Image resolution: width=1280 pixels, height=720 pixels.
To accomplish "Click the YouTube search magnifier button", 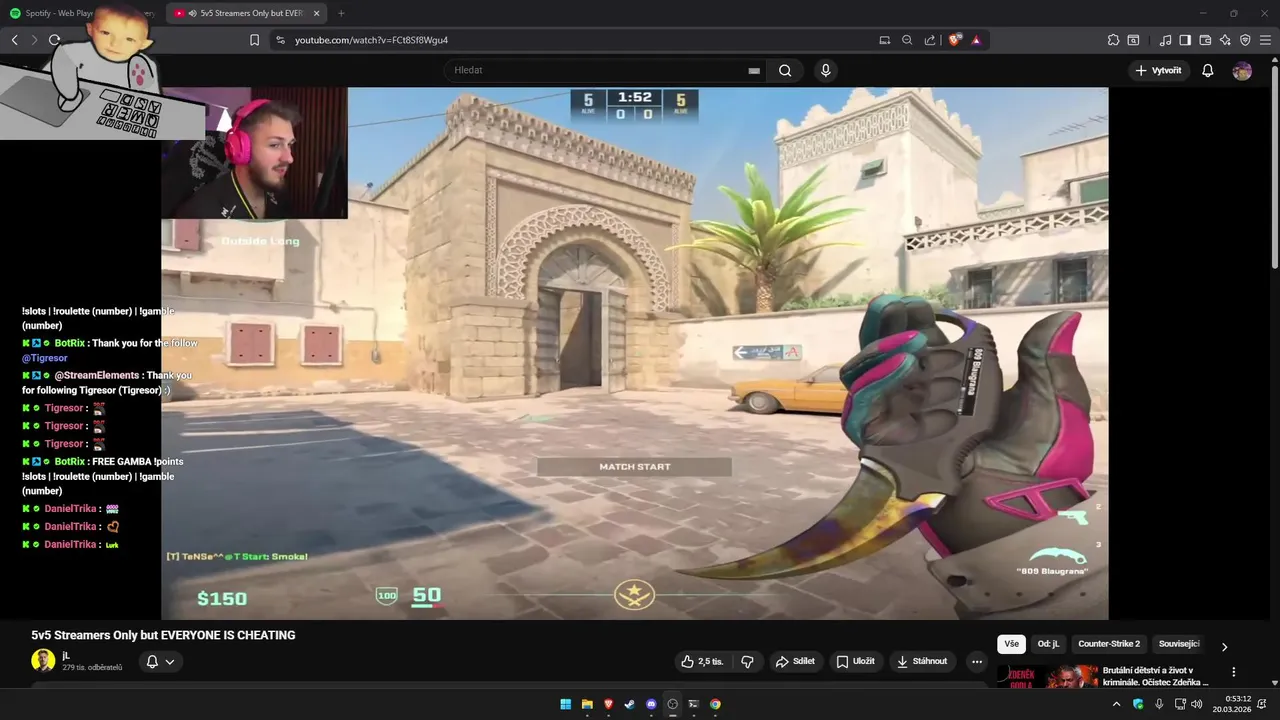I will [785, 70].
